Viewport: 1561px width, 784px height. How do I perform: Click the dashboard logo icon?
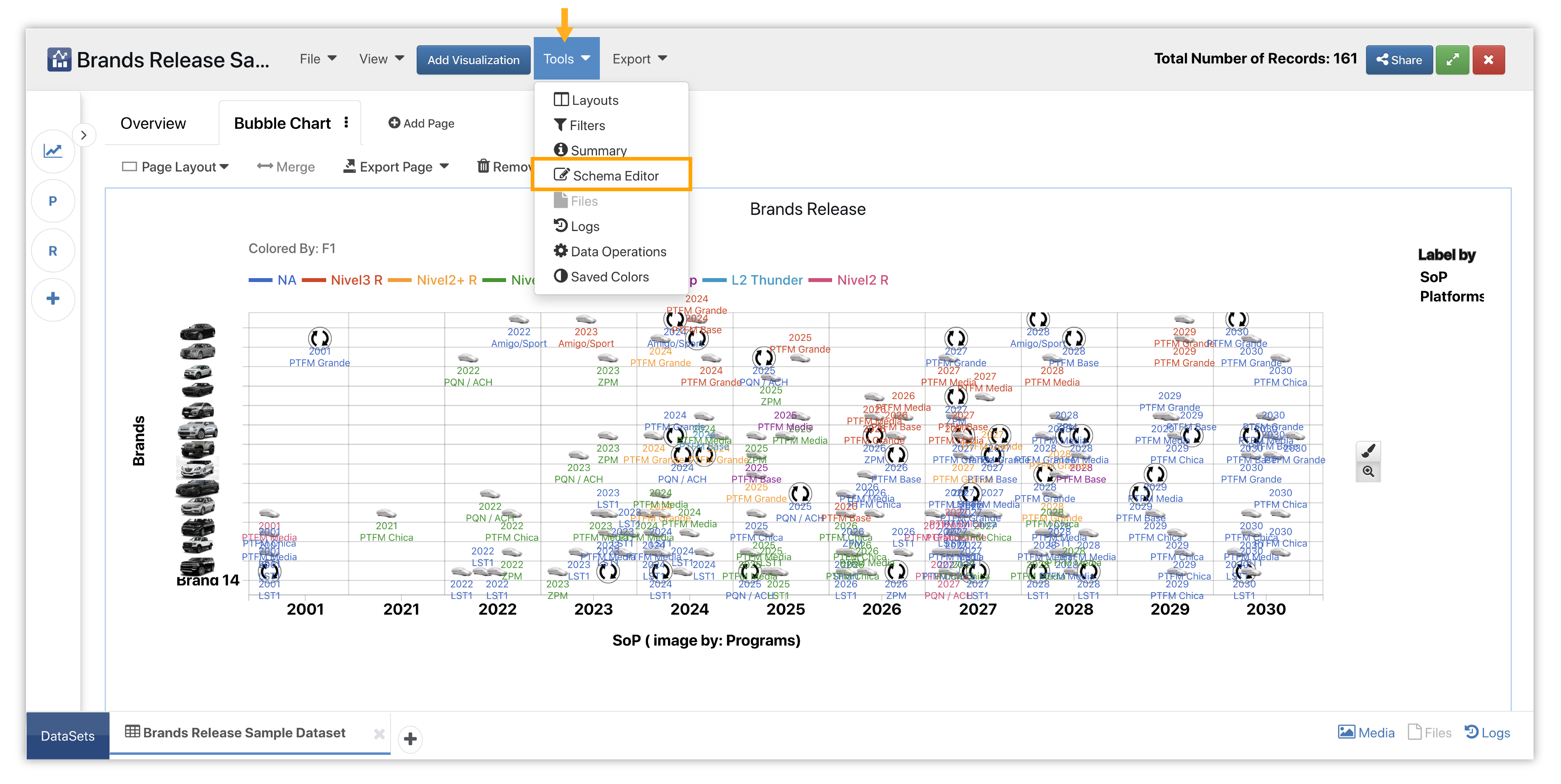point(59,59)
